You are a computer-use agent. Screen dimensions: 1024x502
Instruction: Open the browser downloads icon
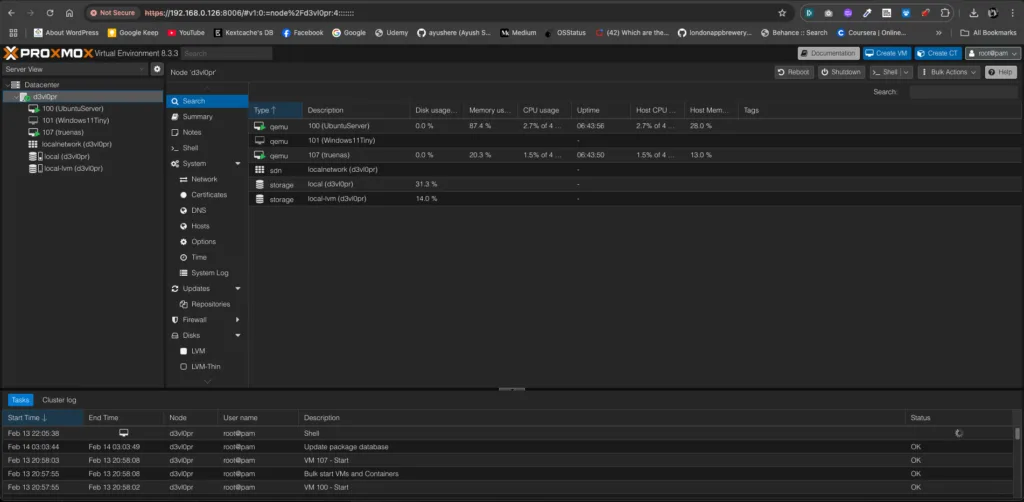click(x=974, y=12)
